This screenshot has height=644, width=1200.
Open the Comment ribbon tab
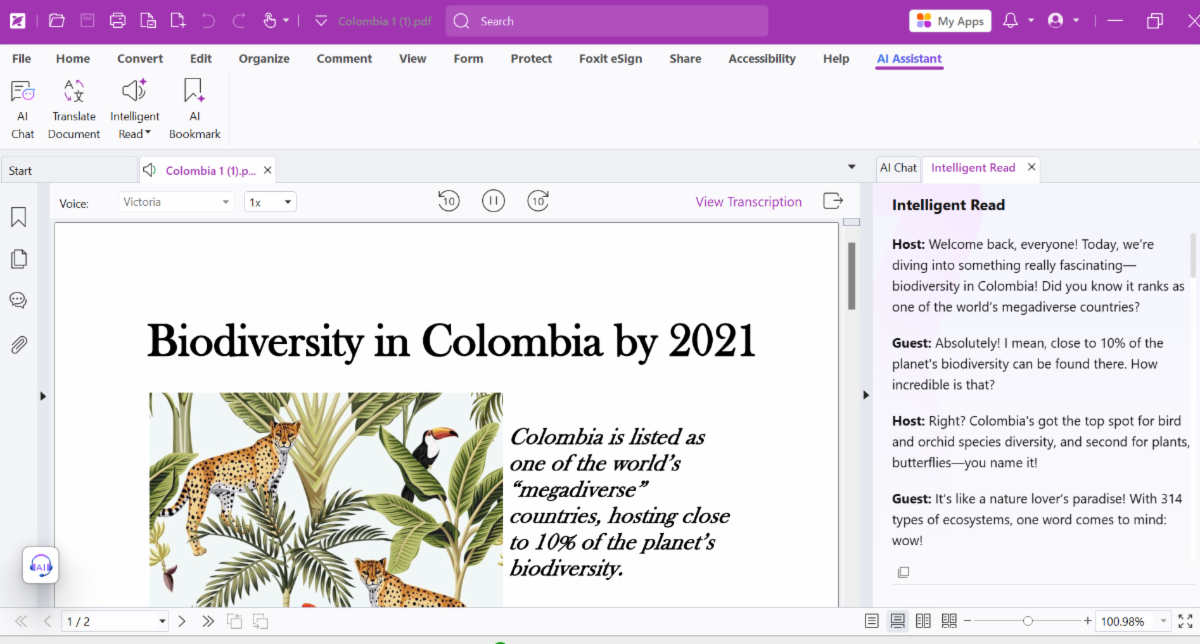coord(344,59)
